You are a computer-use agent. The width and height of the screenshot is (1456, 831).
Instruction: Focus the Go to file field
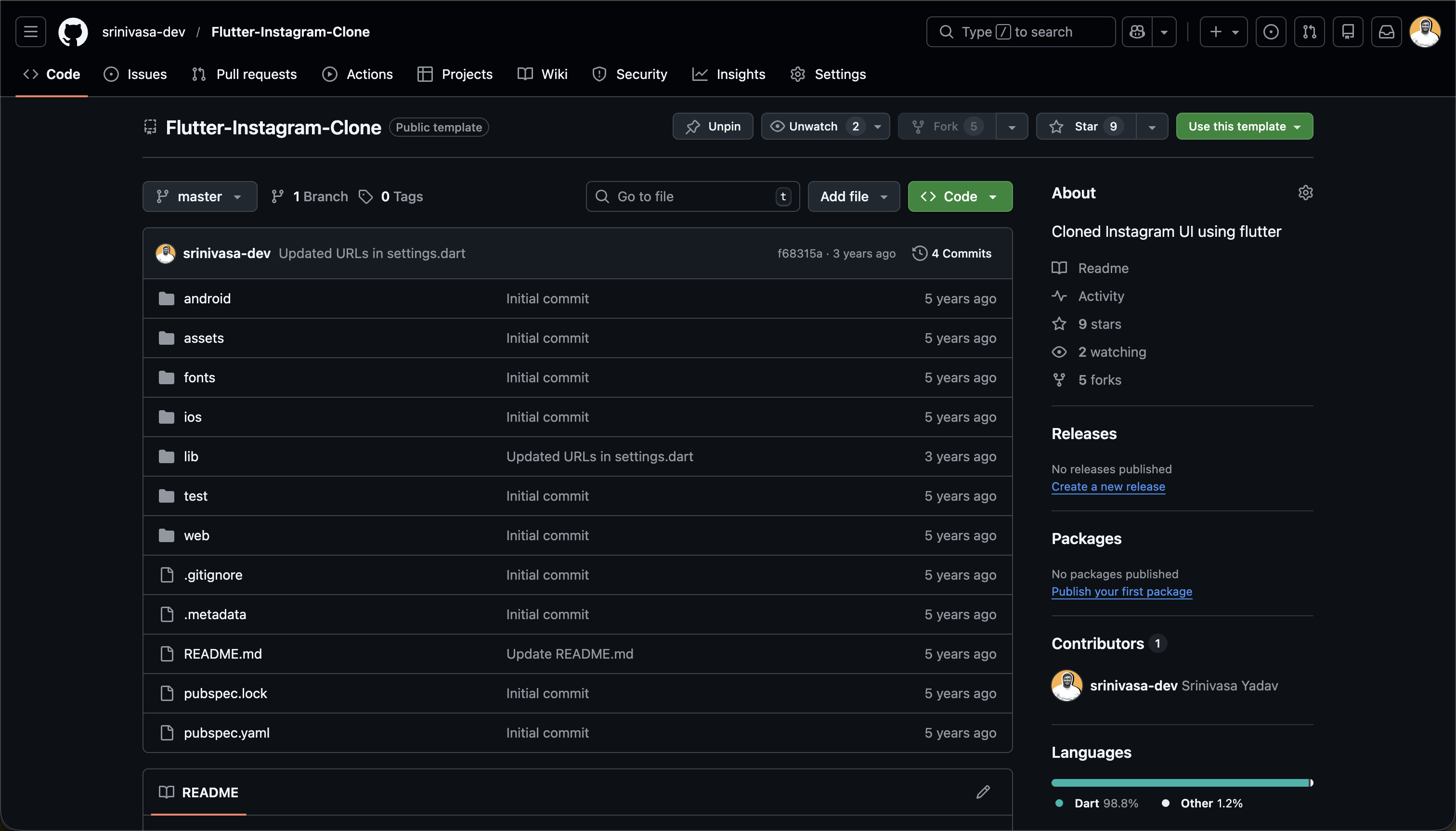(692, 197)
